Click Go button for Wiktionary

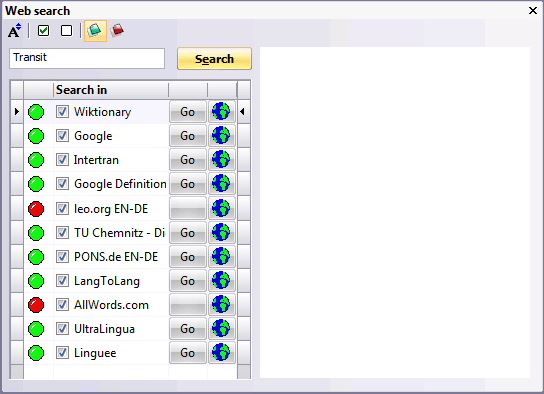pyautogui.click(x=188, y=112)
